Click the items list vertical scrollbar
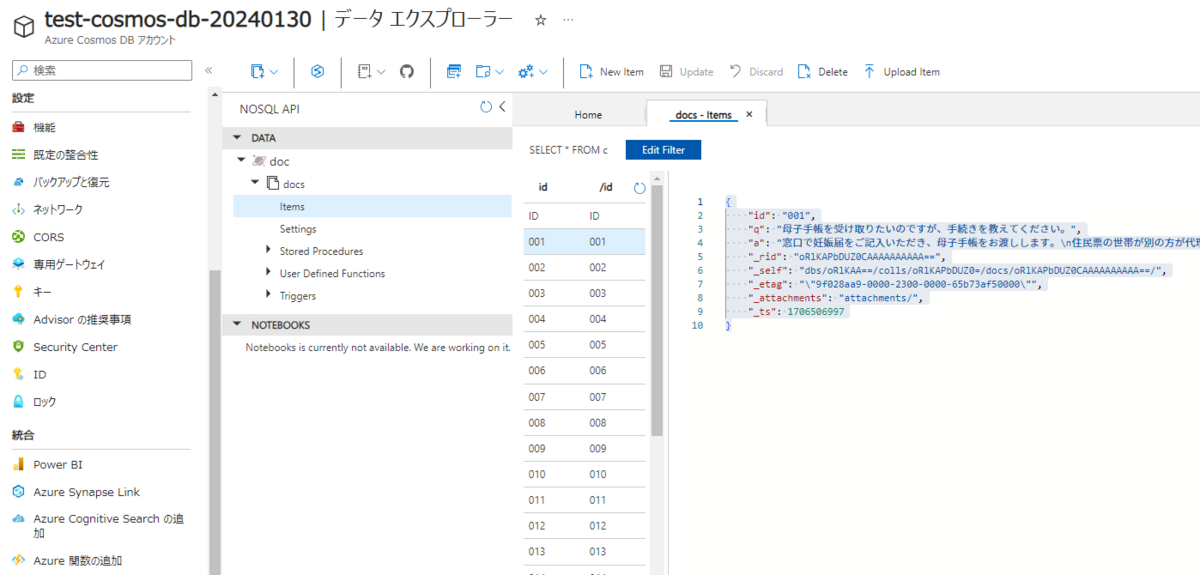The height and width of the screenshot is (575, 1200). point(656,310)
